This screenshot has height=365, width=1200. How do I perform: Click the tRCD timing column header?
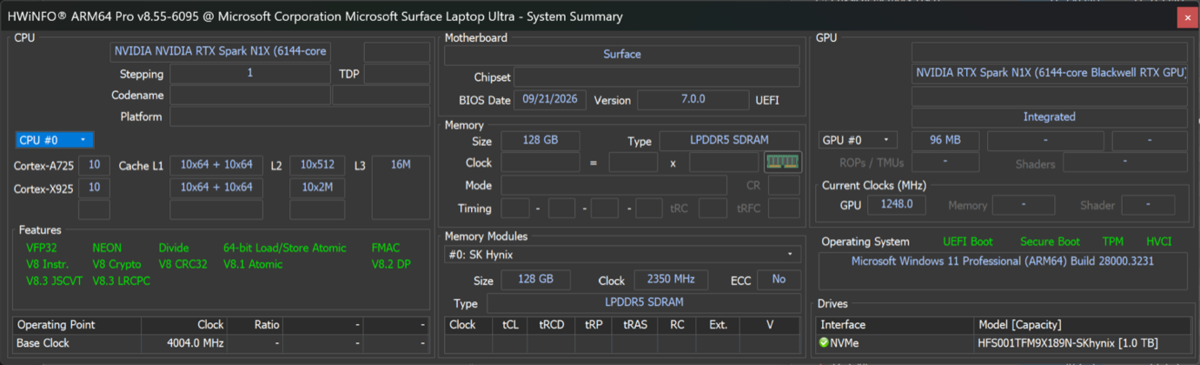click(552, 325)
